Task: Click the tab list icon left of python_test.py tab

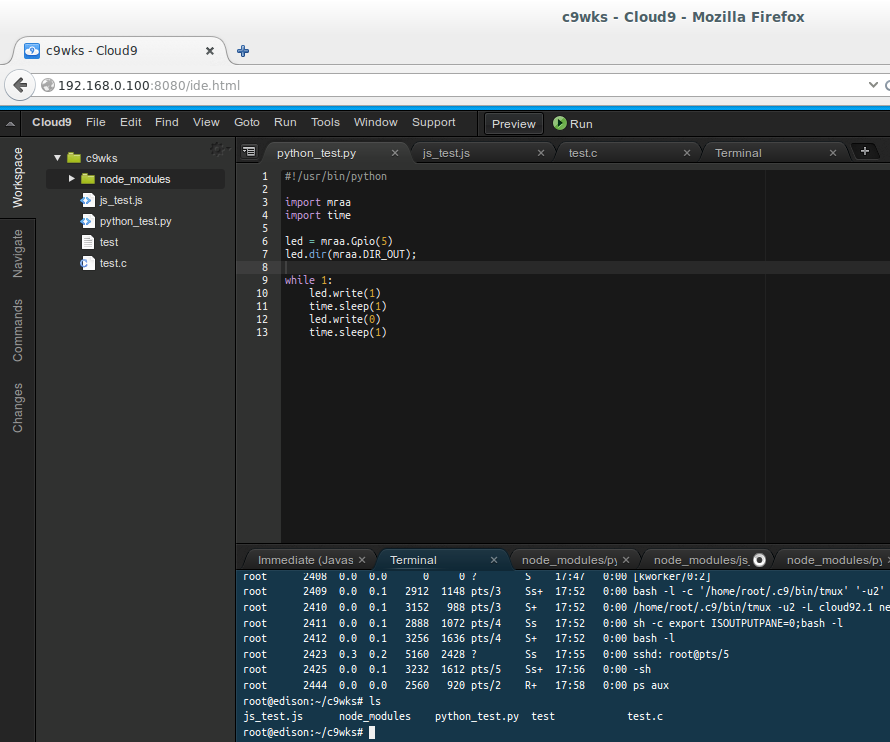Action: (249, 152)
